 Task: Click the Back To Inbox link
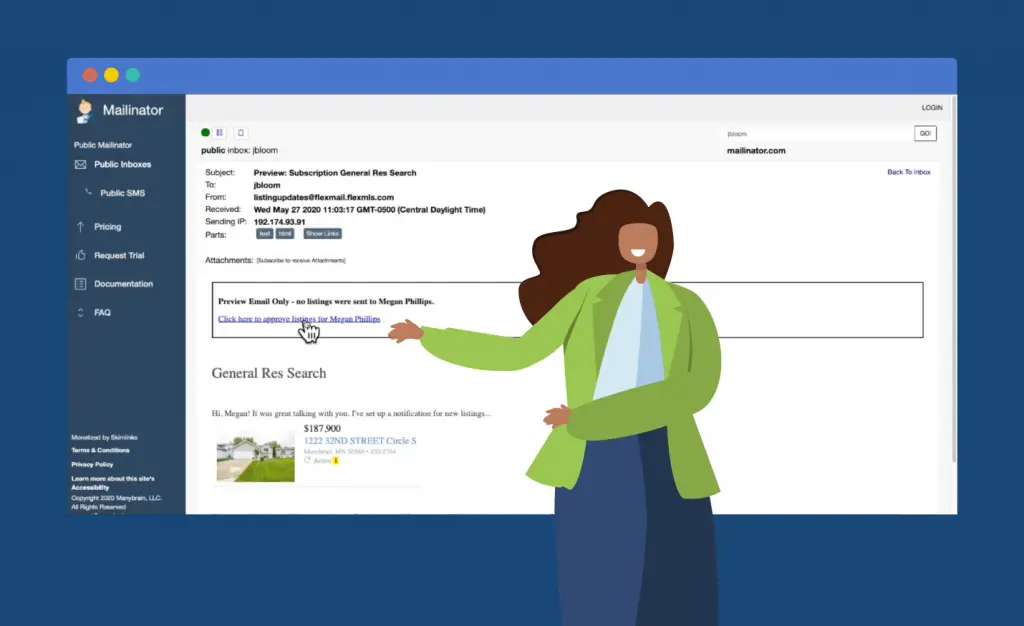pos(908,172)
